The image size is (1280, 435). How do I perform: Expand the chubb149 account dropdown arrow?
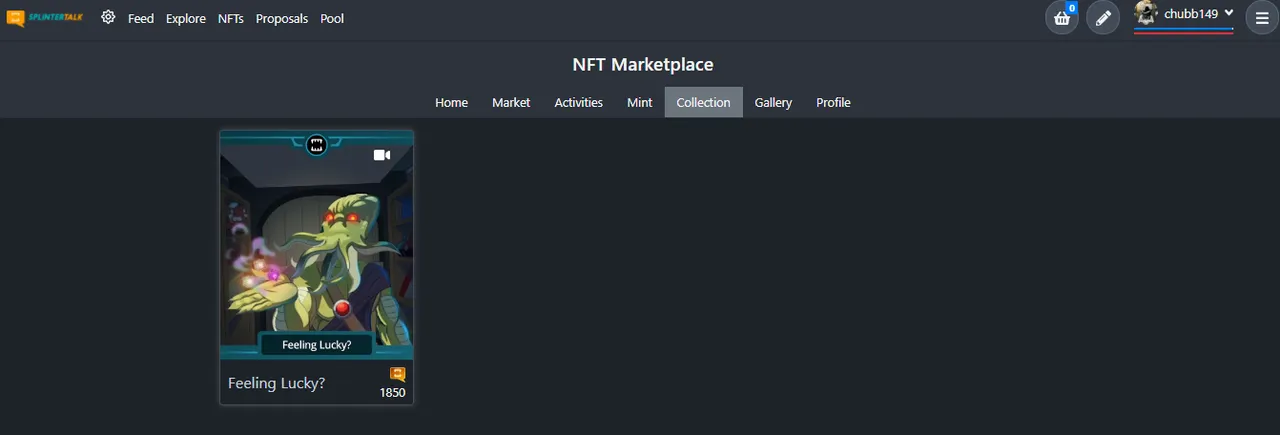[1229, 13]
